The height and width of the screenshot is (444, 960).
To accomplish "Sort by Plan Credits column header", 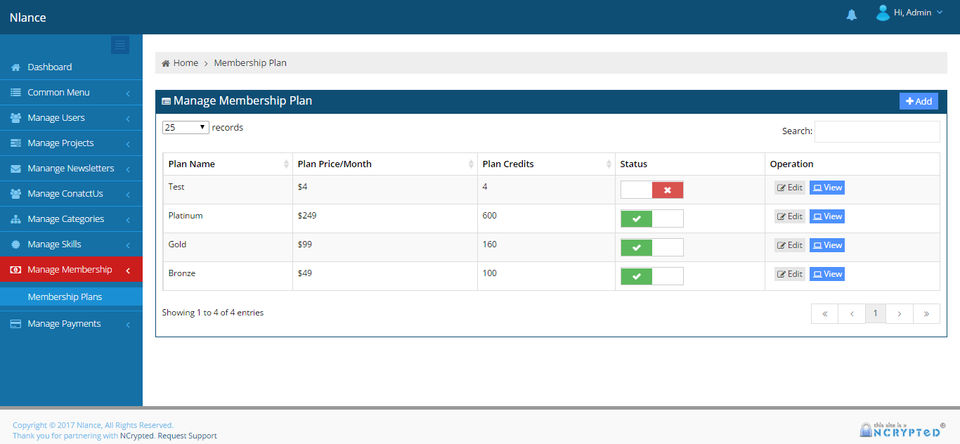I will pyautogui.click(x=546, y=164).
